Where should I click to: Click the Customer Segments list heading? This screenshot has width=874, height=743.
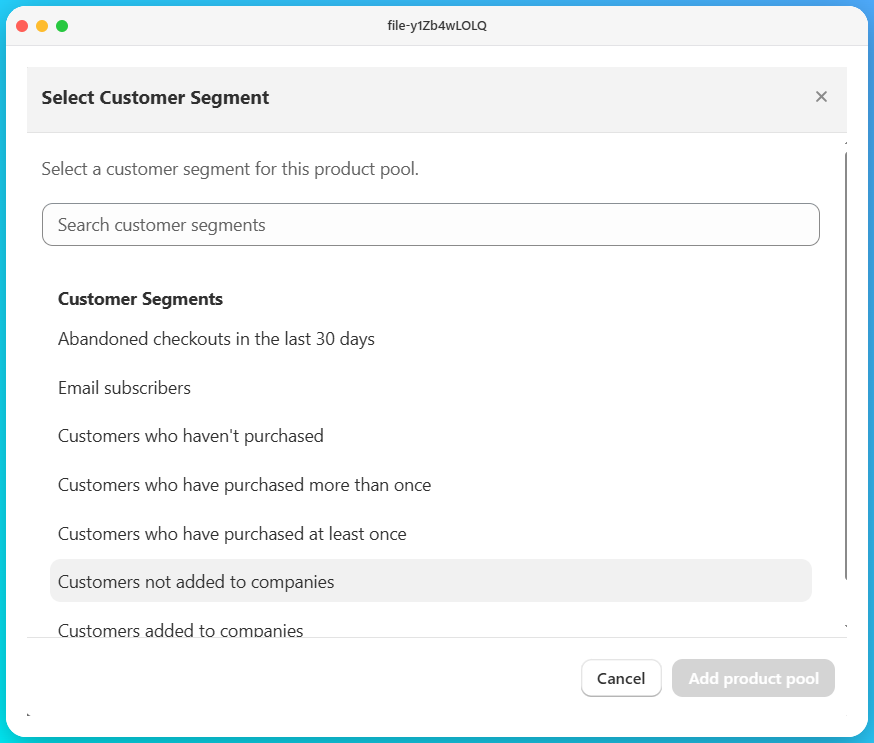(x=140, y=299)
